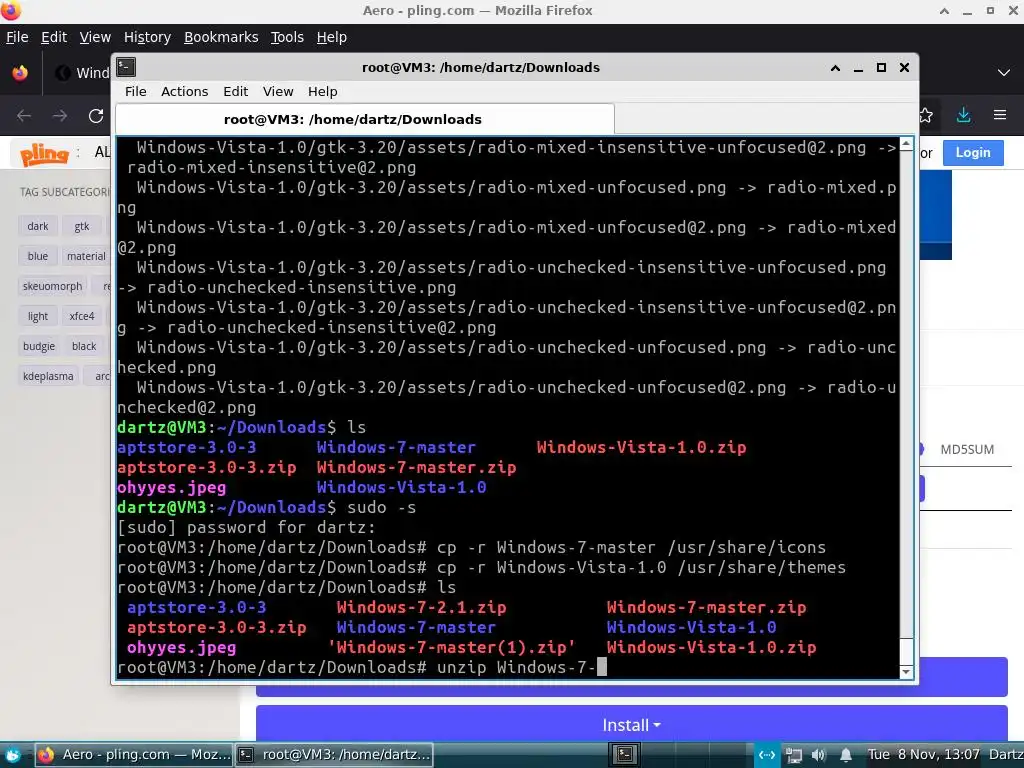Open the terminal Edit menu

point(235,91)
